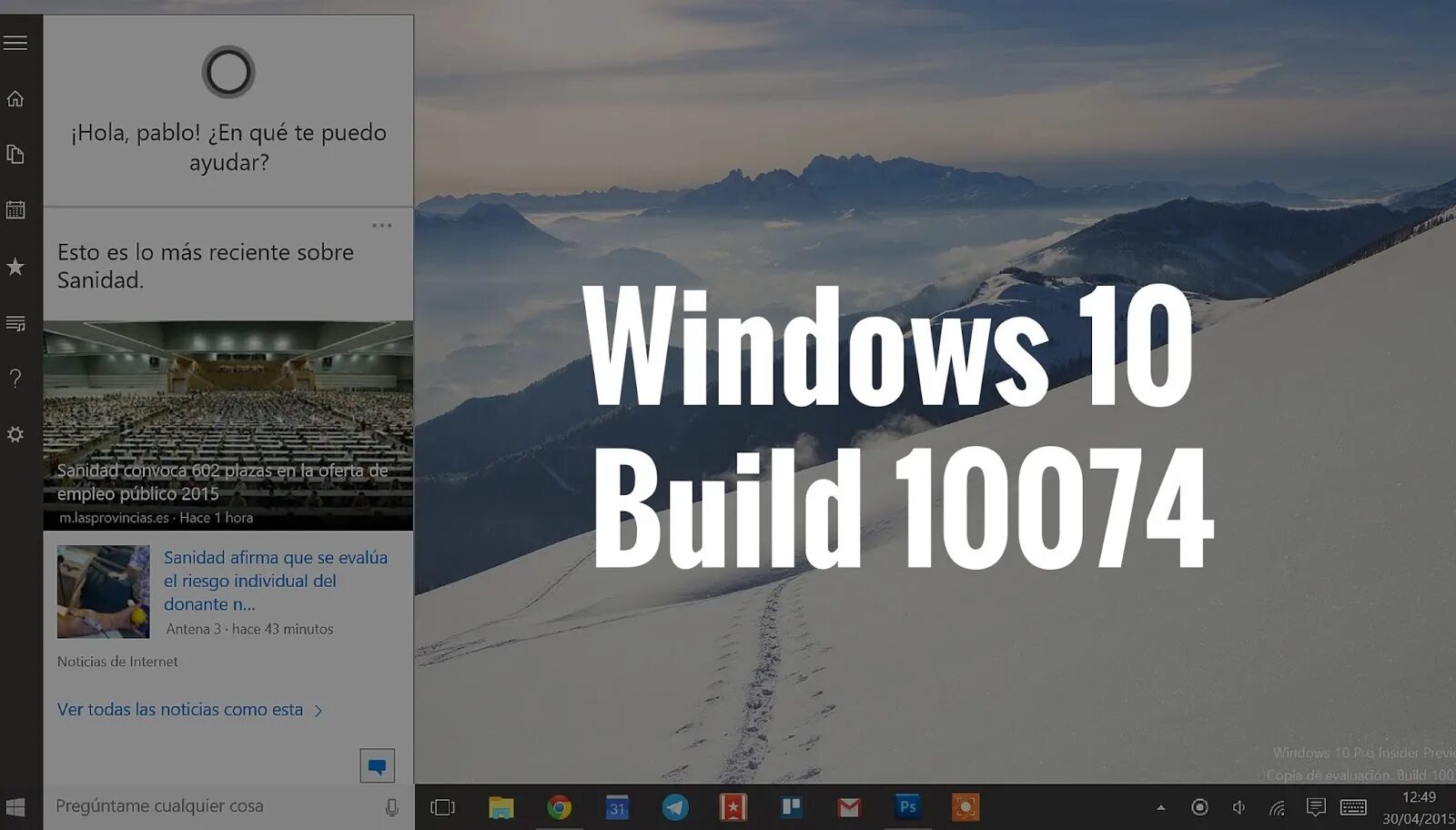Open the news card three-dot menu
This screenshot has height=830, width=1456.
coord(382,225)
